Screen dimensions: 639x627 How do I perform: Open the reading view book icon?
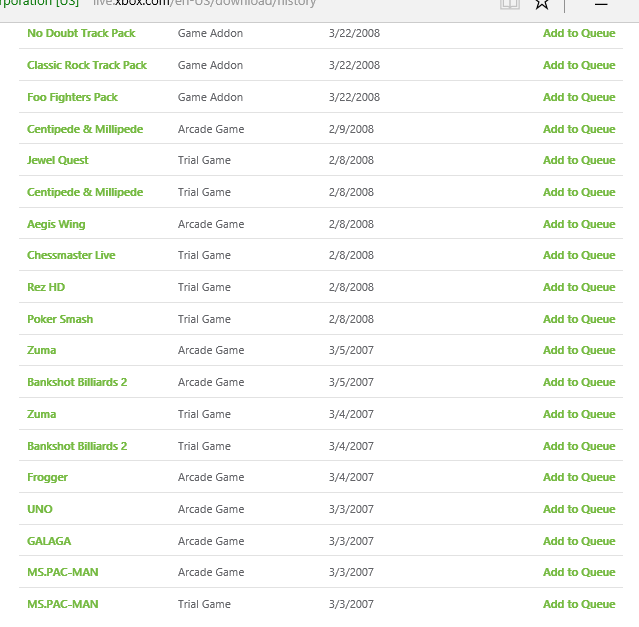(x=510, y=4)
